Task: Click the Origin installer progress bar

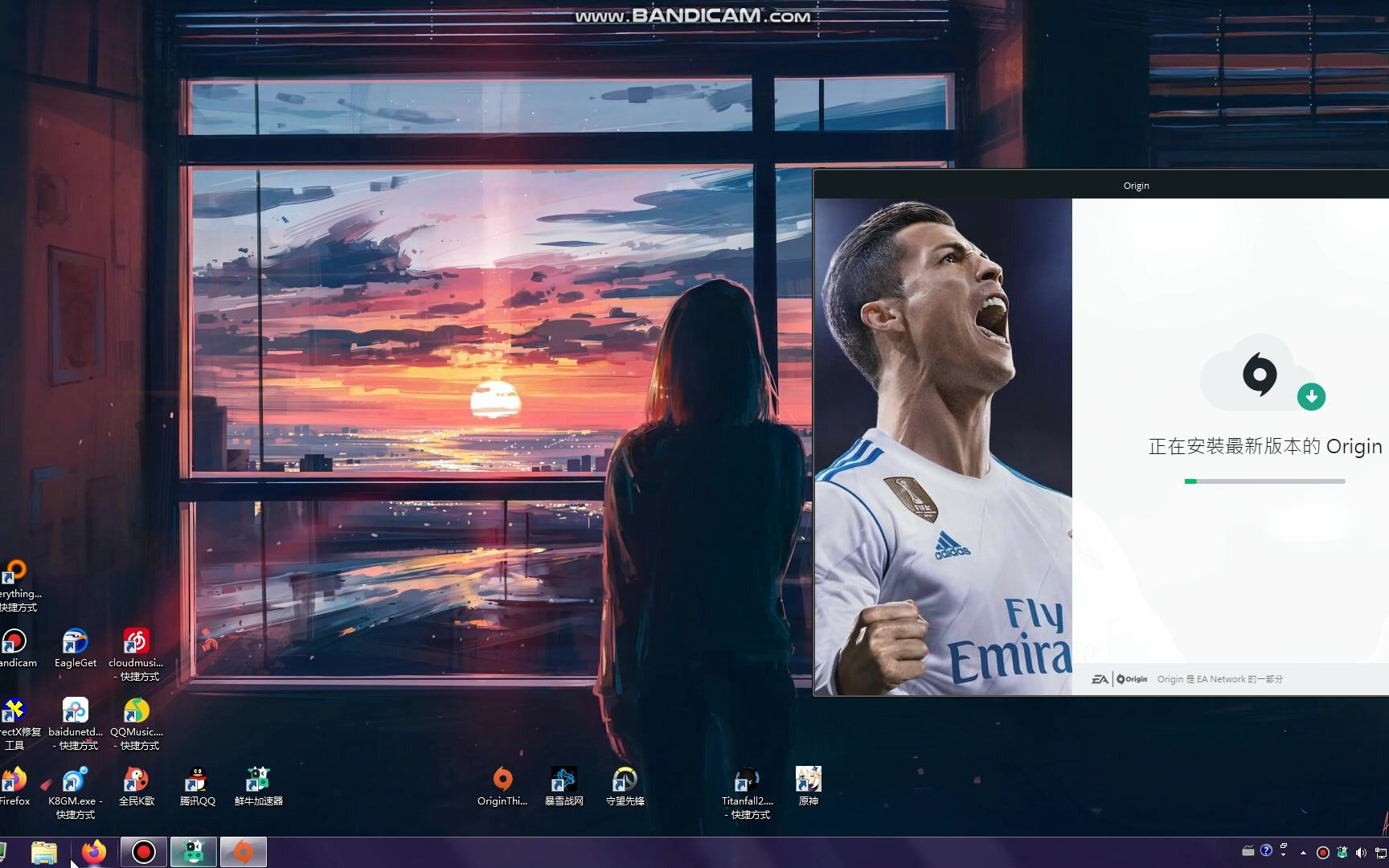Action: [1264, 481]
